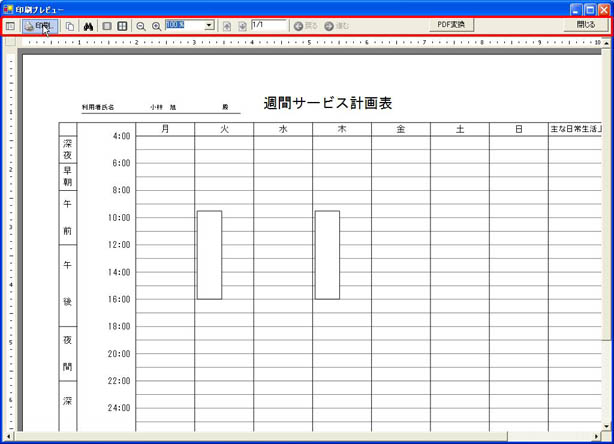The height and width of the screenshot is (444, 614).
Task: Click the zoom out magnifier
Action: pos(141,26)
